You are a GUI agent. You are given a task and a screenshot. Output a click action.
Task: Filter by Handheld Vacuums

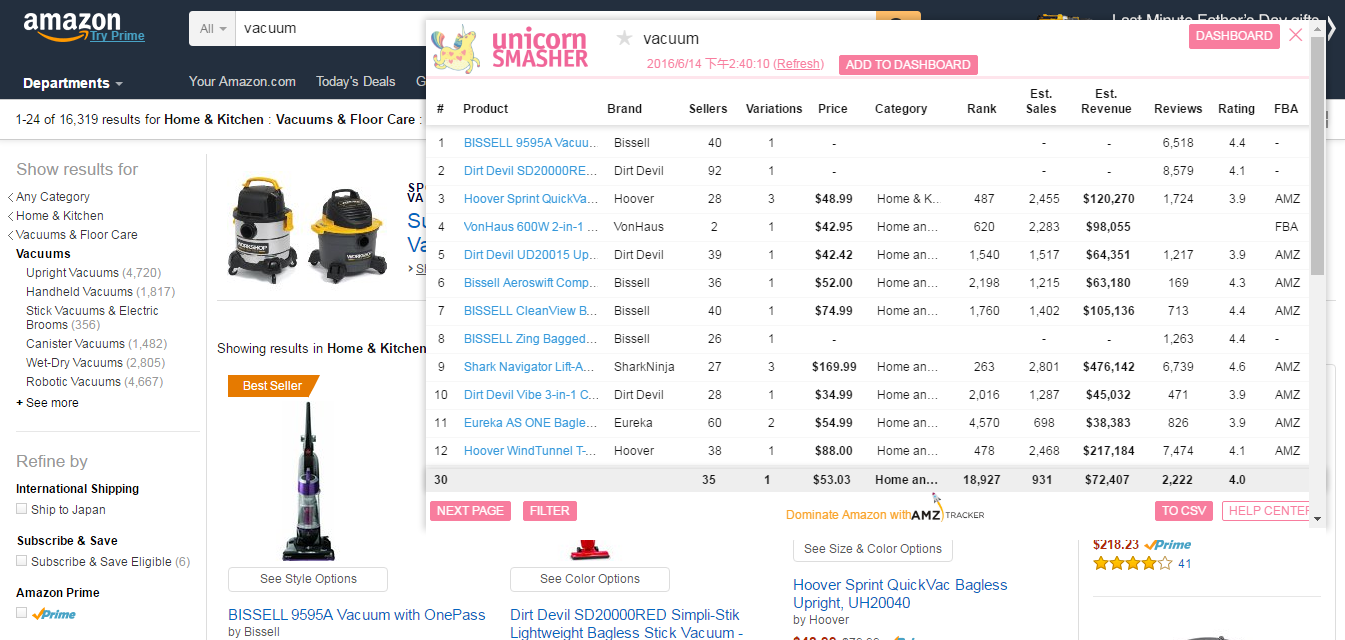tap(79, 292)
